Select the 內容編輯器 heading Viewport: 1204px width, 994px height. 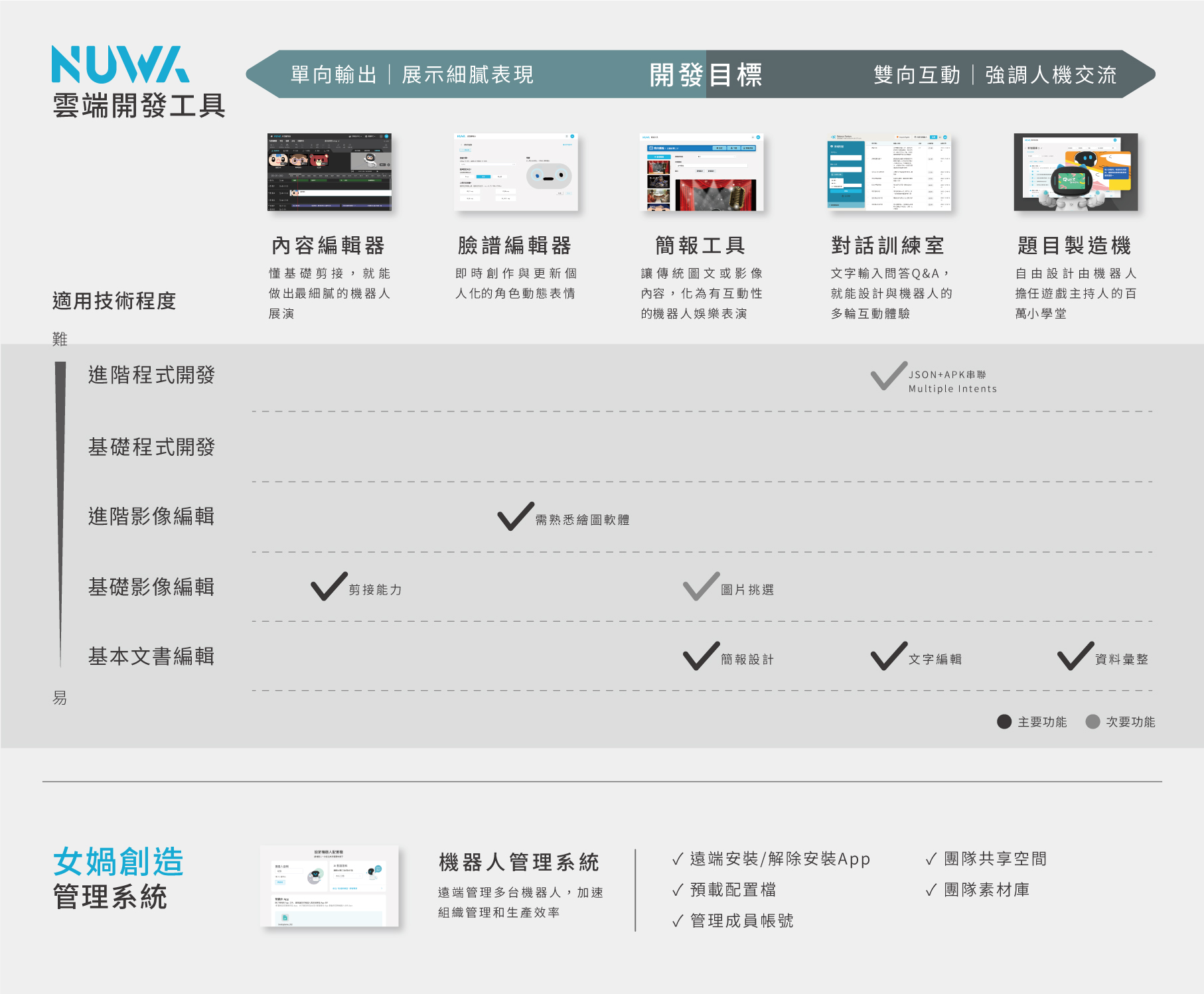[x=329, y=246]
